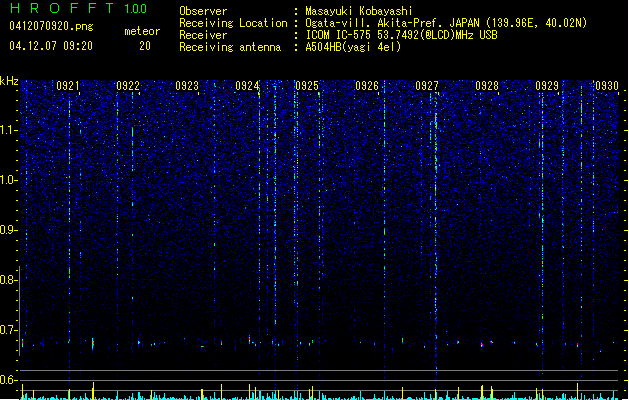The height and width of the screenshot is (400, 629).
Task: Click the 0929 time marker
Action: [547, 86]
